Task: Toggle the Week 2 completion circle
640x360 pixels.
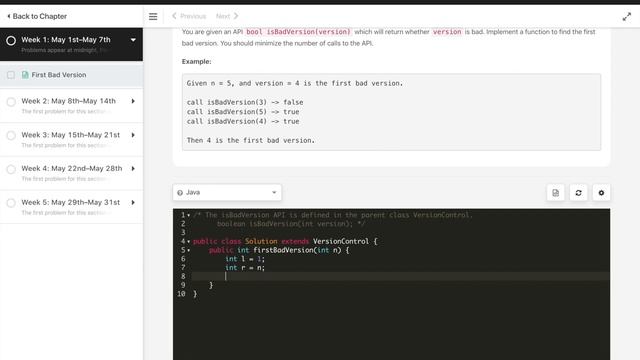Action: 11,102
